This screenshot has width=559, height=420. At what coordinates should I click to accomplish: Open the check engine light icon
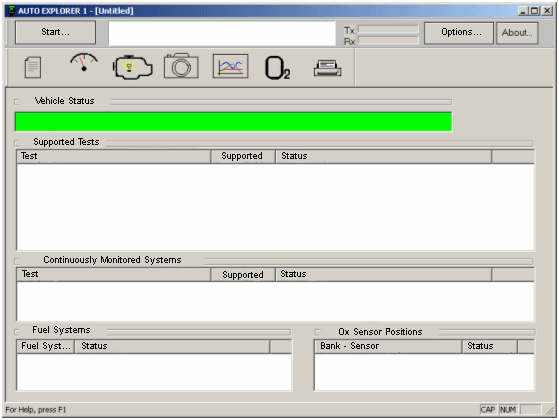[x=133, y=67]
